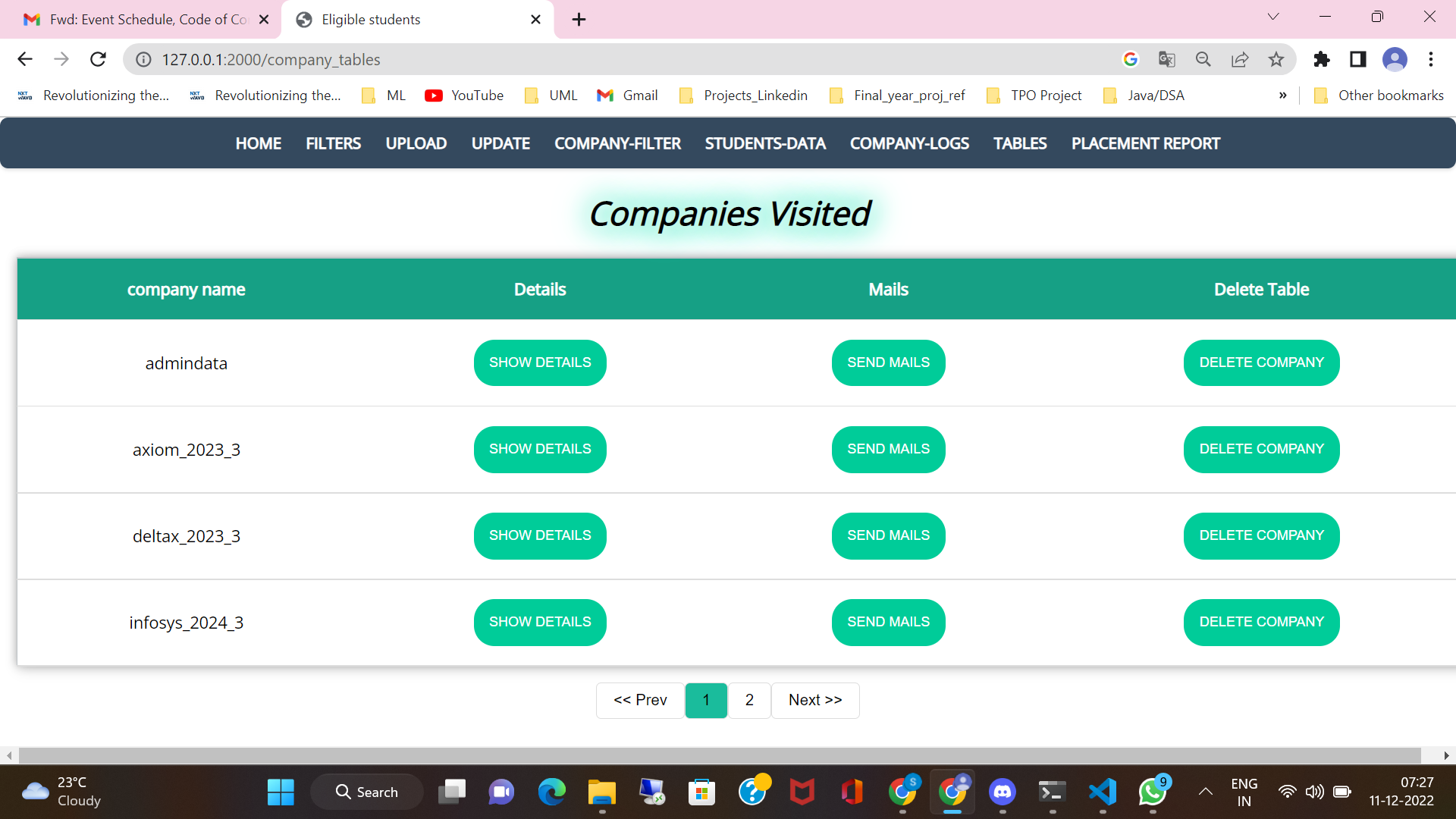
Task: Go to pagination page 2
Action: (x=749, y=700)
